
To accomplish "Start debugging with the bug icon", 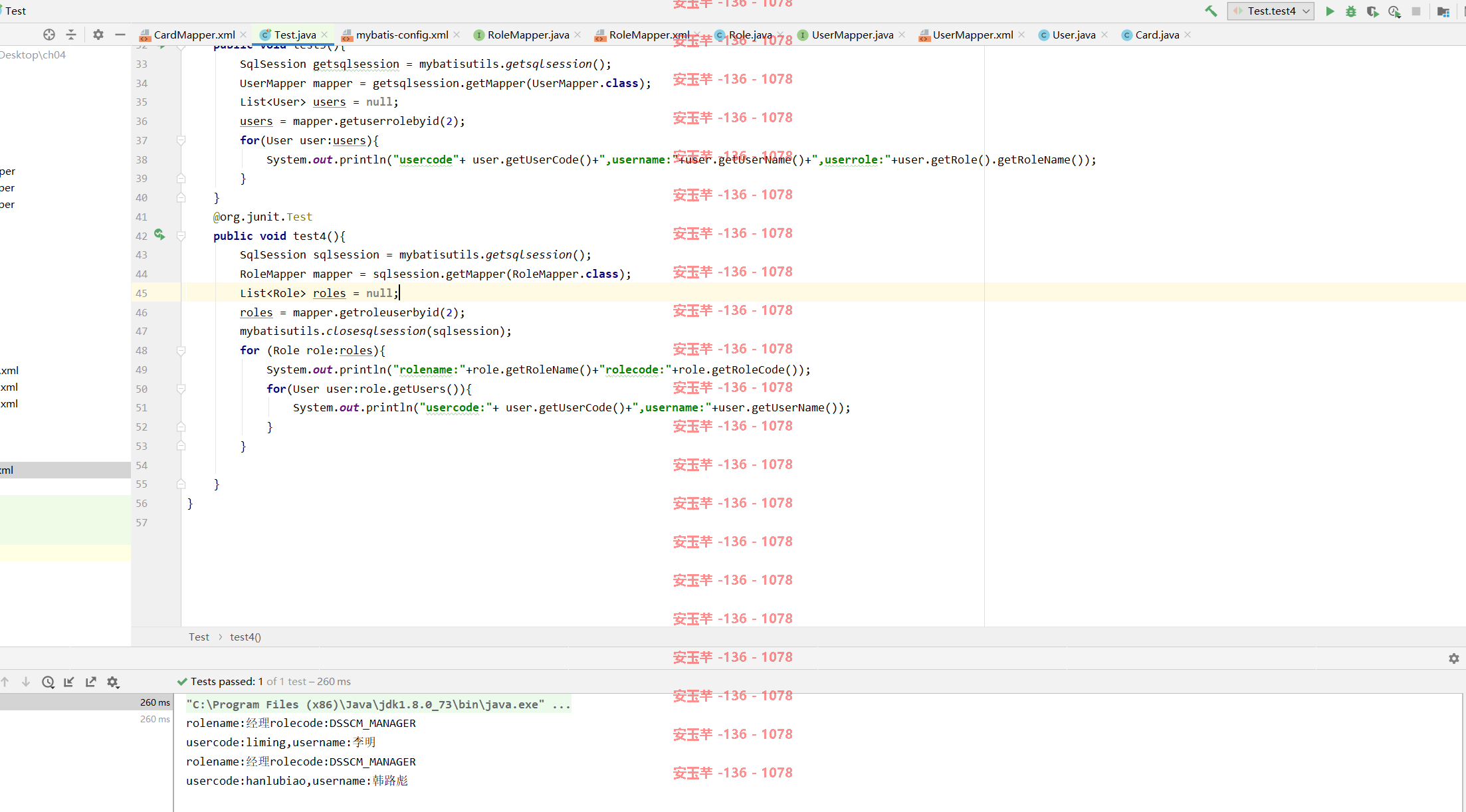I will click(x=1351, y=11).
